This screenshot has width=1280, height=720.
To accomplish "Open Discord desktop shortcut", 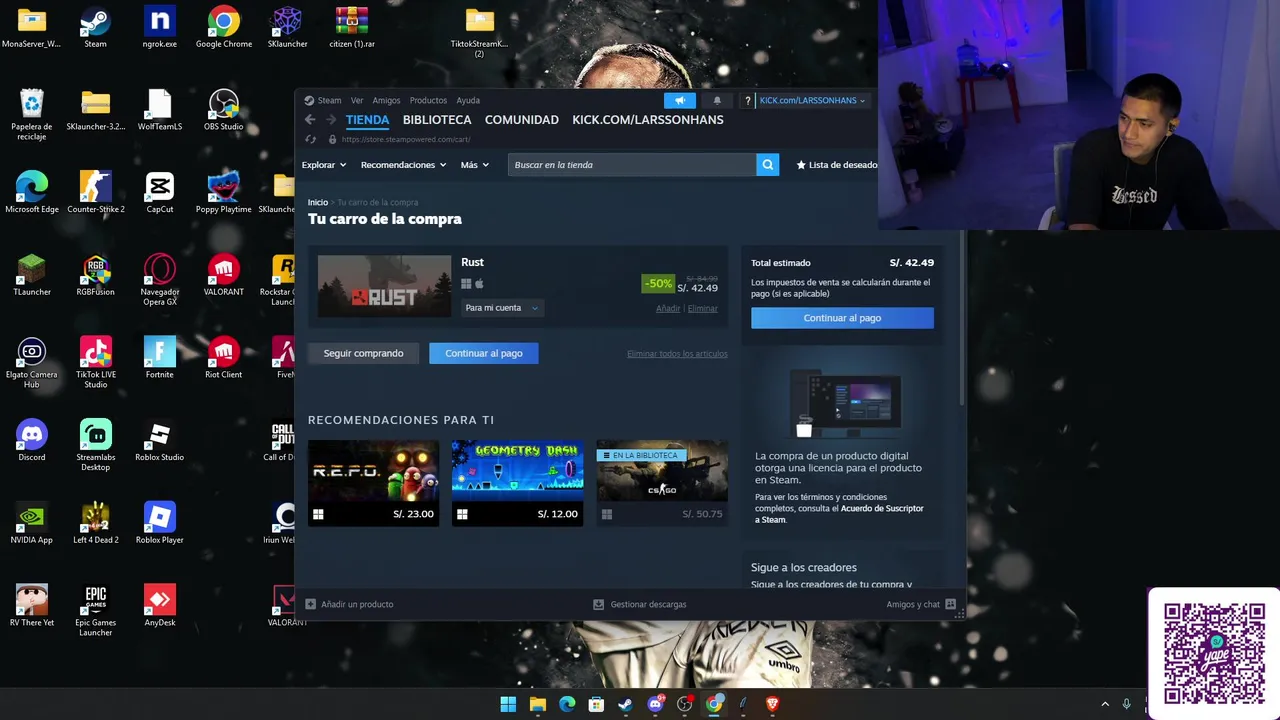I will click(32, 440).
